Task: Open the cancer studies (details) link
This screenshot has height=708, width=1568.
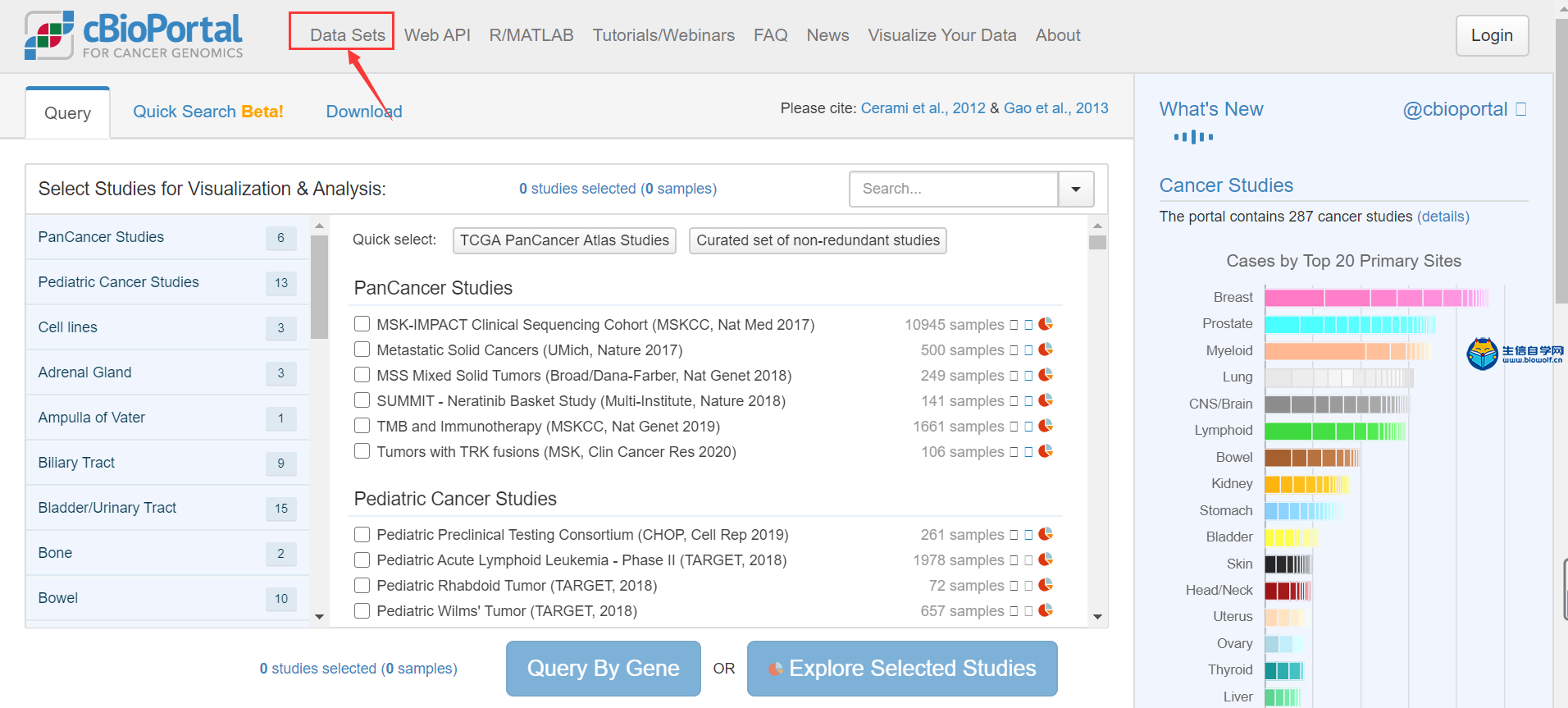Action: (x=1443, y=217)
